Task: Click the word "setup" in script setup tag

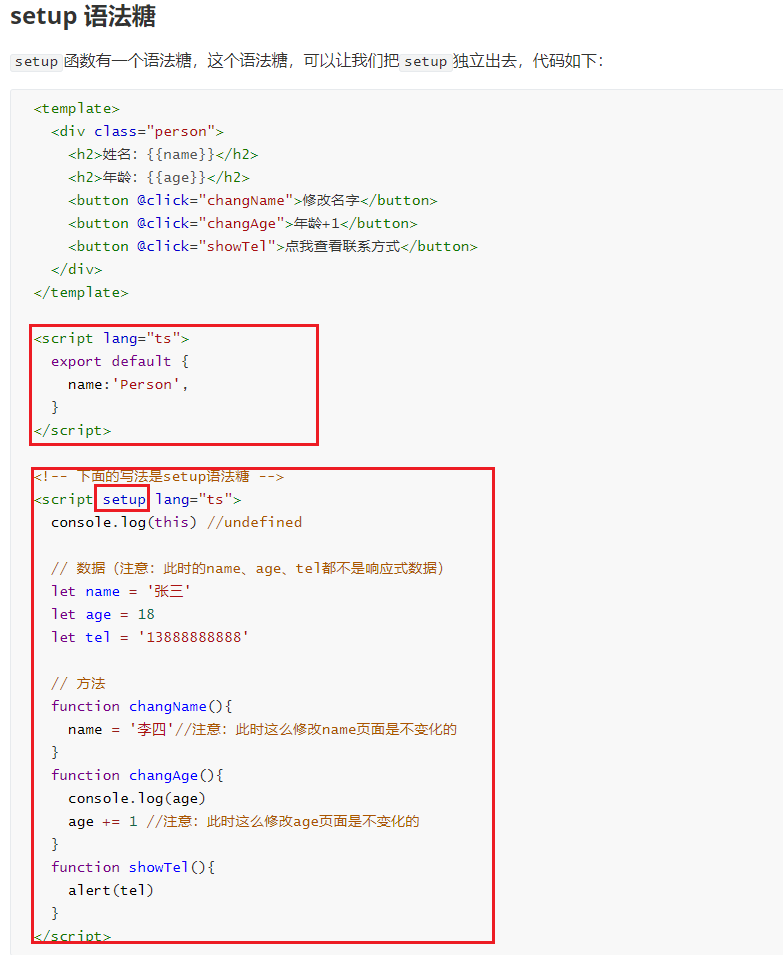Action: tap(124, 499)
